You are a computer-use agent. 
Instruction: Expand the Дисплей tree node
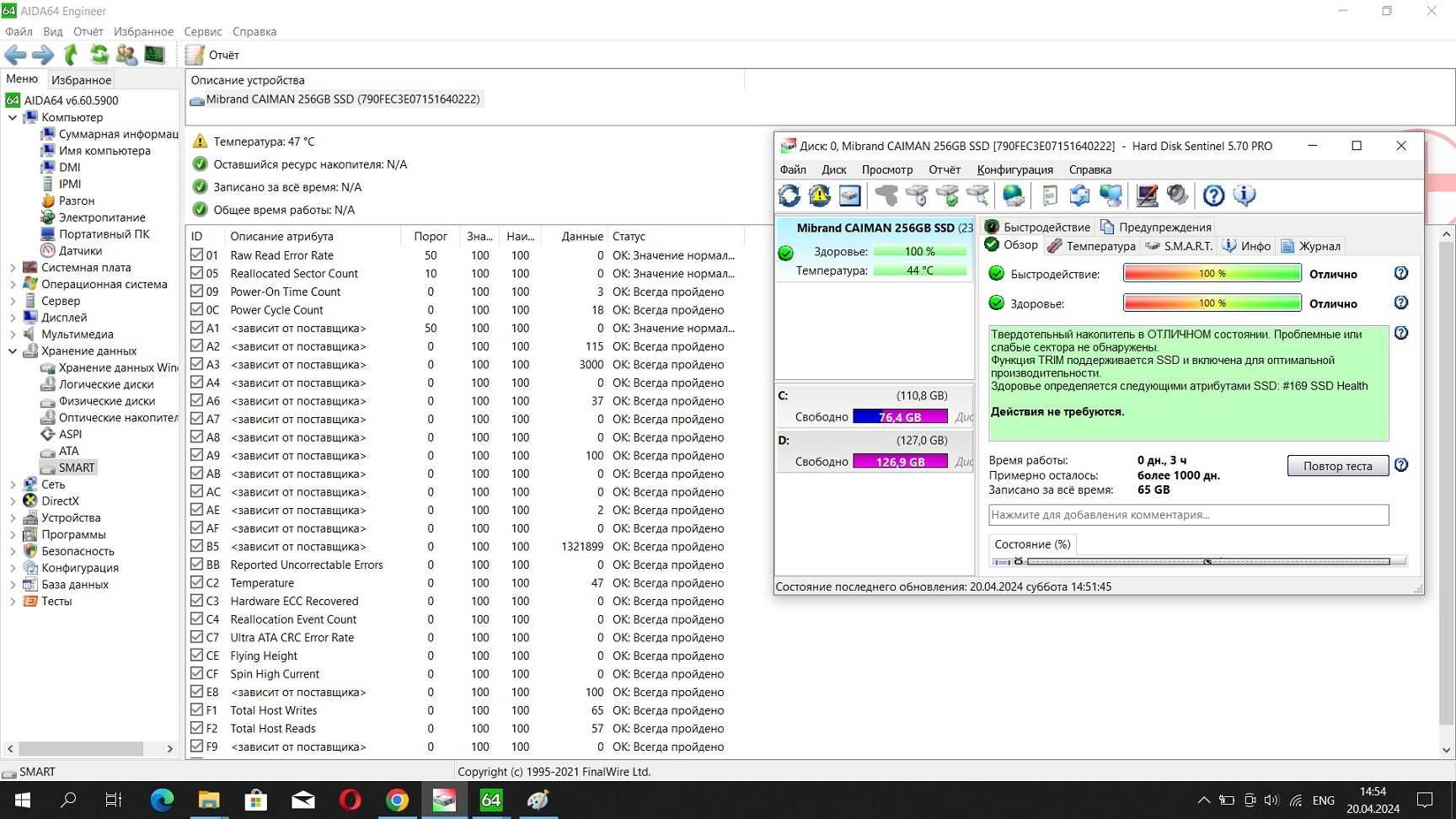[x=13, y=318]
